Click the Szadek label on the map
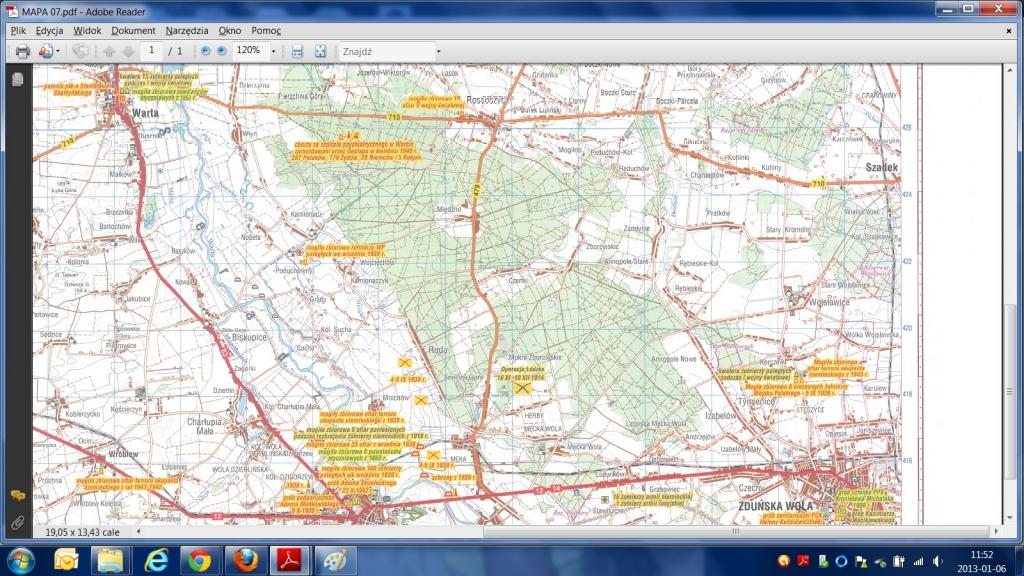Screen dimensions: 1024x576 pyautogui.click(x=882, y=167)
